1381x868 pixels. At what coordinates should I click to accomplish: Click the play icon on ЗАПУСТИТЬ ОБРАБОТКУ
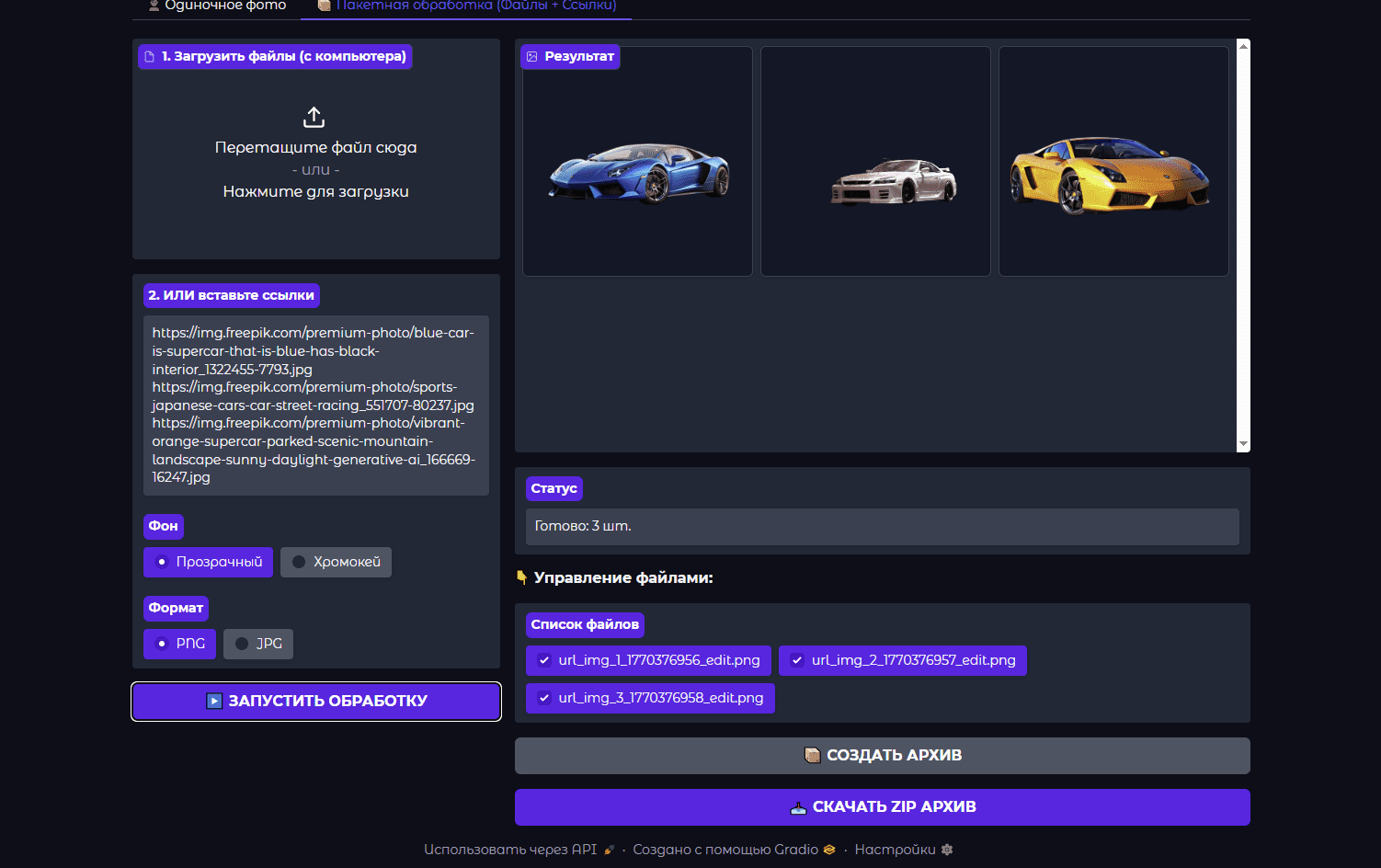click(214, 701)
